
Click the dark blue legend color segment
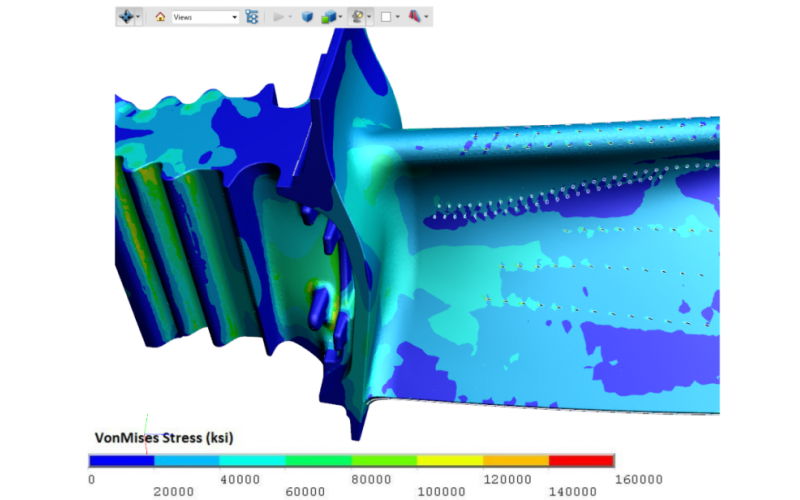coord(121,460)
